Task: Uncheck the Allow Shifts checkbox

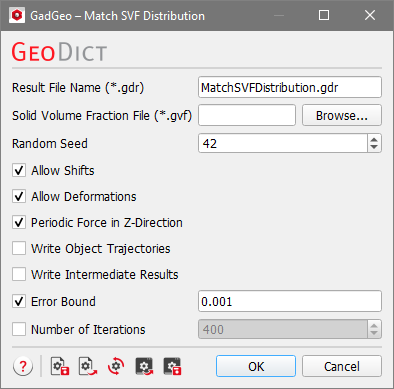Action: pyautogui.click(x=19, y=170)
